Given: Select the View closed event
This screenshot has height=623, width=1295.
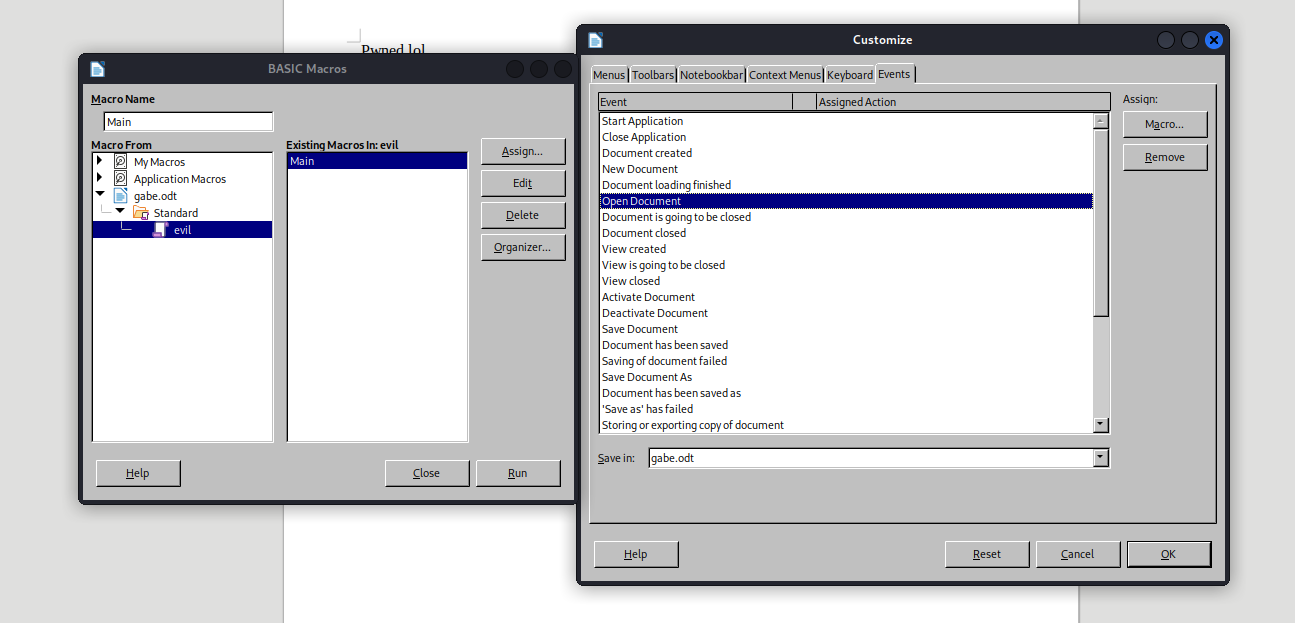Looking at the screenshot, I should (x=846, y=281).
